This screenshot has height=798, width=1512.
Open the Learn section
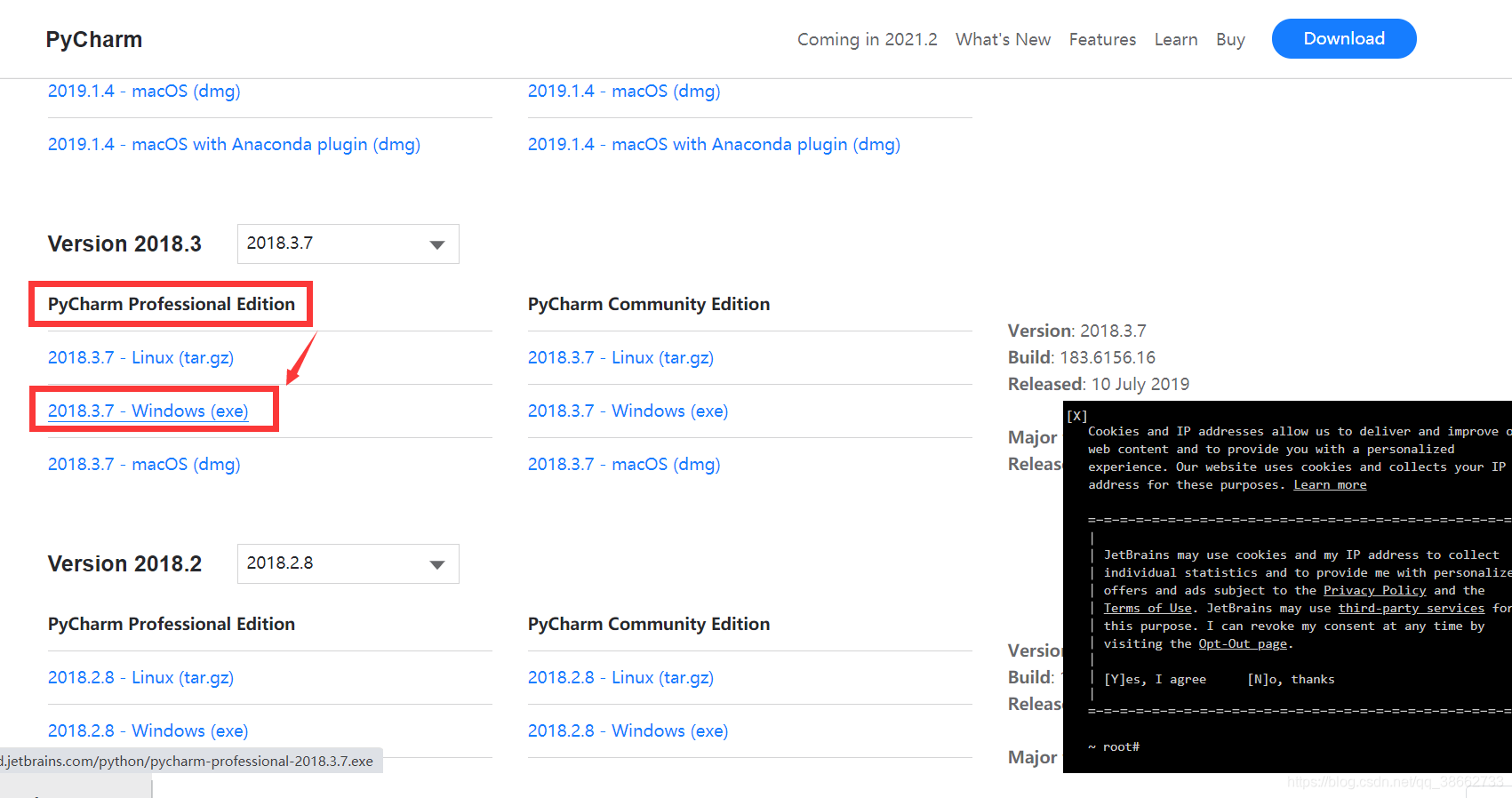tap(1176, 39)
